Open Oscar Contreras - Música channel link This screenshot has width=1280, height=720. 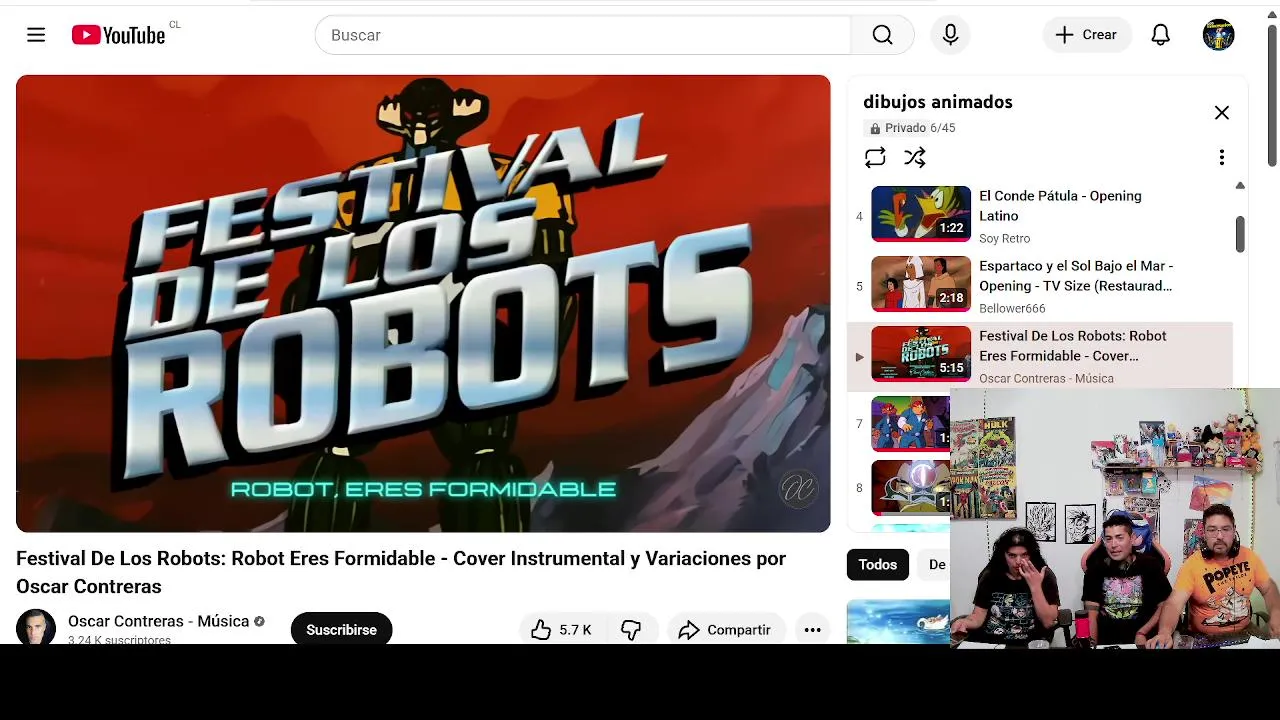(x=158, y=621)
